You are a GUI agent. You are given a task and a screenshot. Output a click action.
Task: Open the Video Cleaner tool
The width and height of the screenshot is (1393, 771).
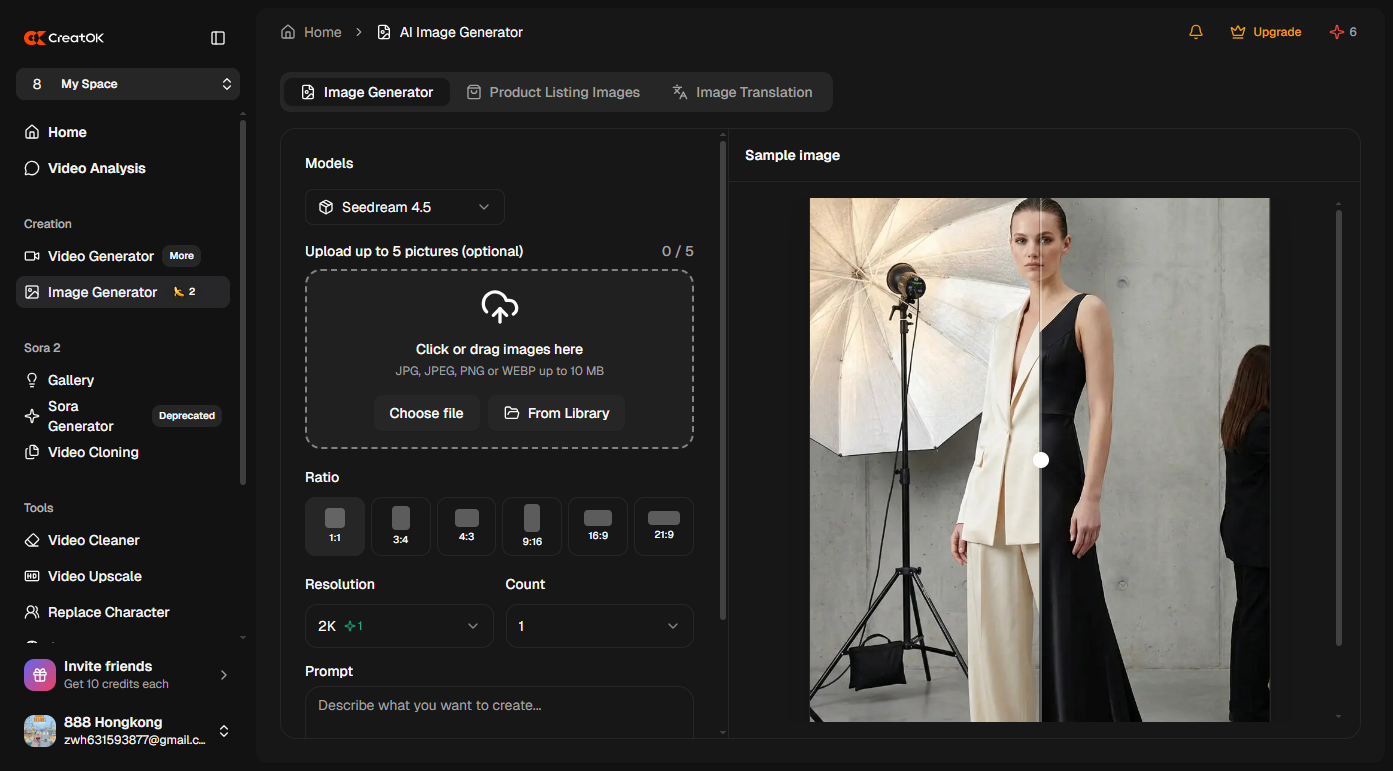click(x=93, y=540)
